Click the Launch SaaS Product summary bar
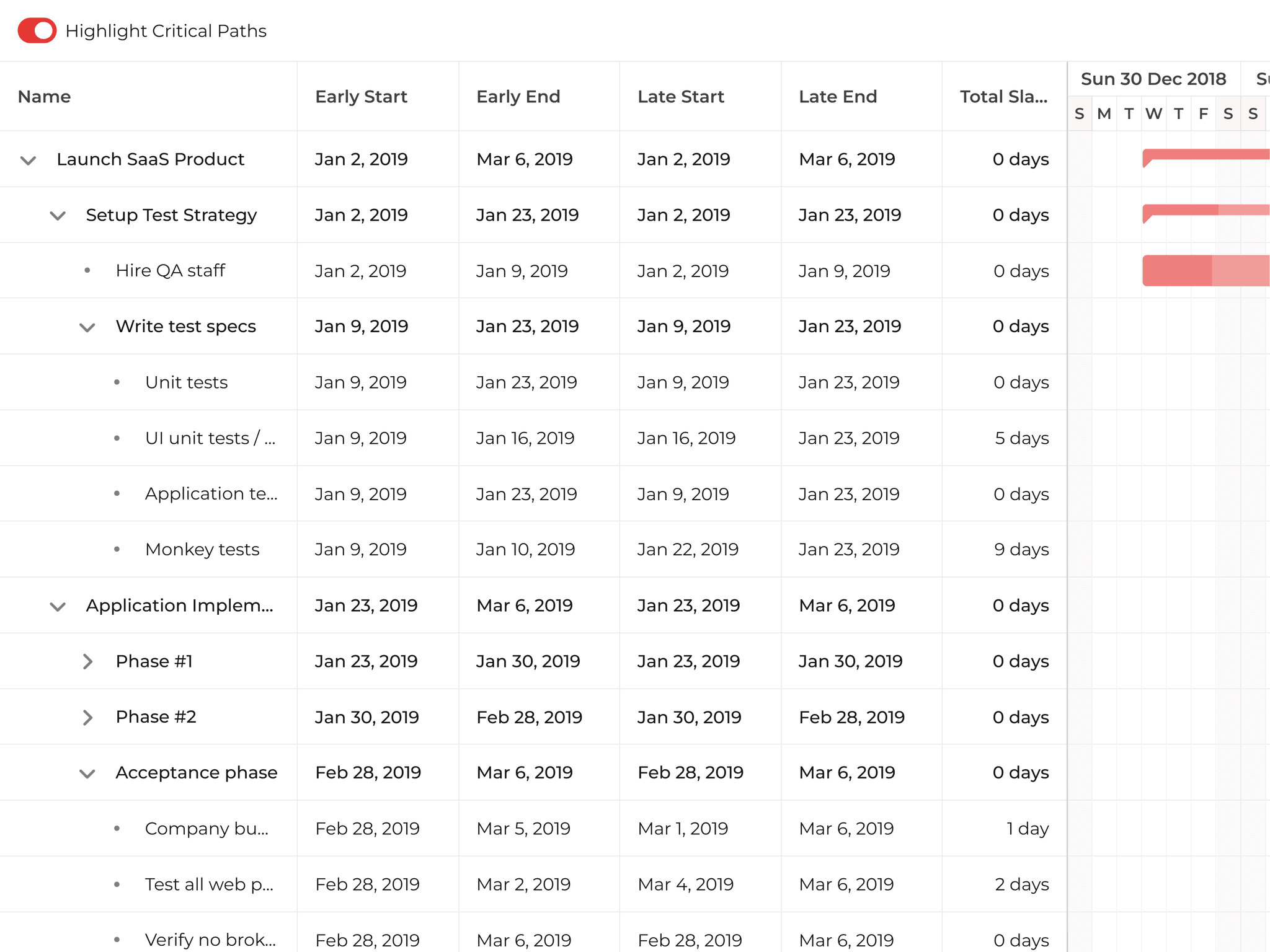The image size is (1270, 952). point(1205,154)
